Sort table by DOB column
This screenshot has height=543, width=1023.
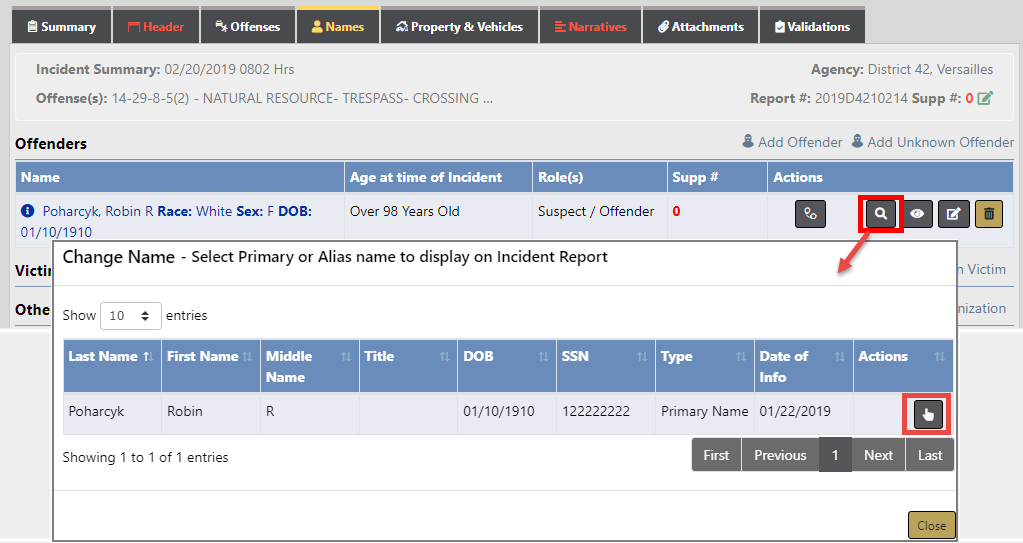506,357
